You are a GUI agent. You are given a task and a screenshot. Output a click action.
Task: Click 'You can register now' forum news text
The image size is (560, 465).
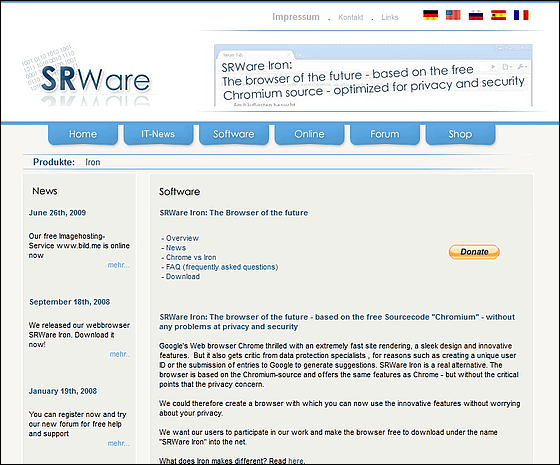(78, 424)
